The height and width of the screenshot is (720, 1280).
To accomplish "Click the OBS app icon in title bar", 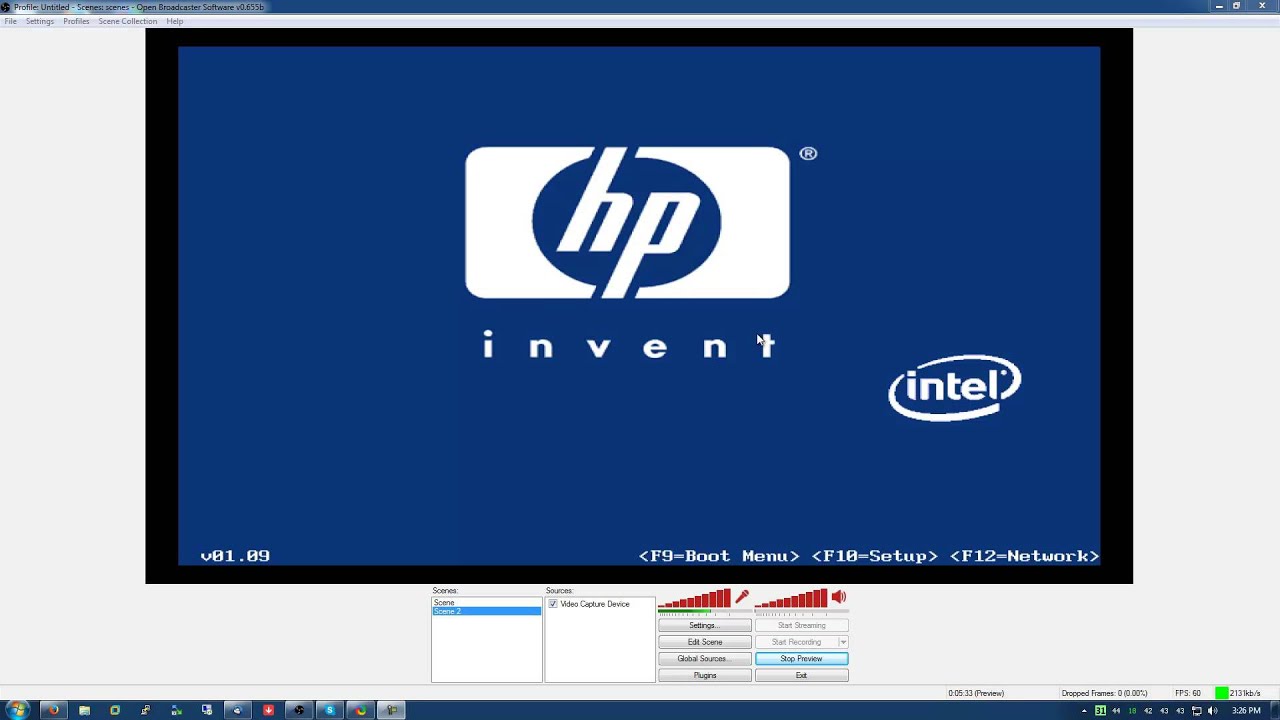I will [6, 7].
